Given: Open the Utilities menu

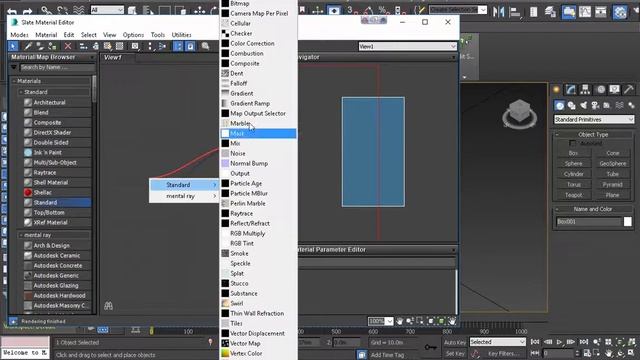Looking at the screenshot, I should [181, 35].
